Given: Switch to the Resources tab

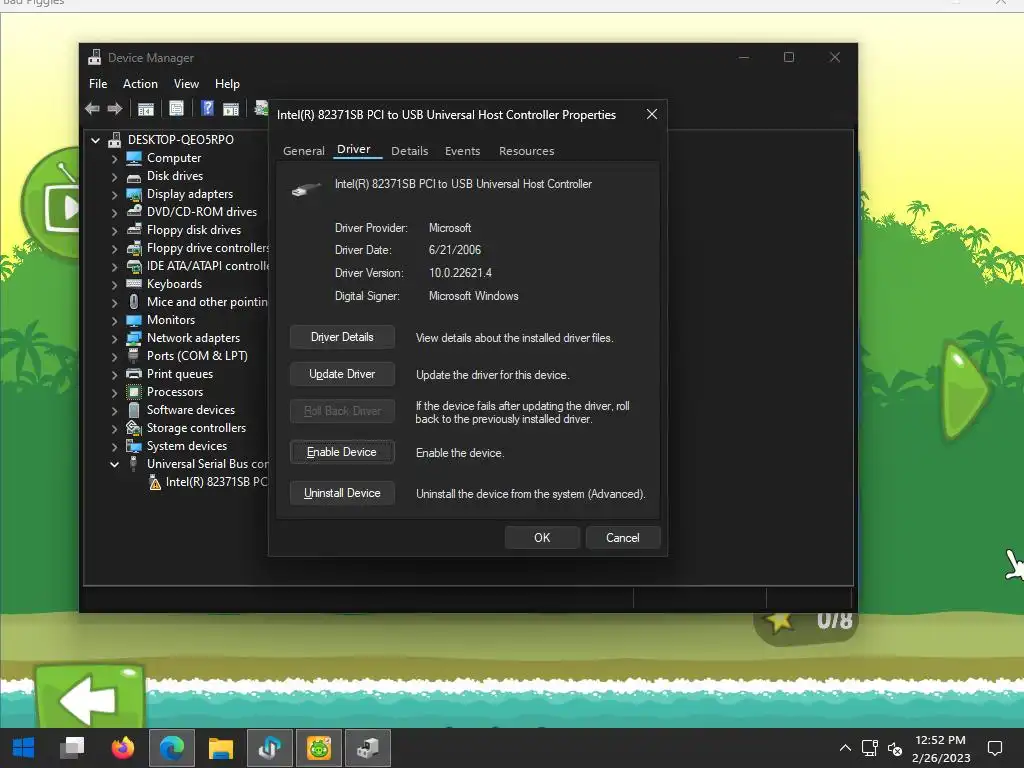Looking at the screenshot, I should pos(526,151).
